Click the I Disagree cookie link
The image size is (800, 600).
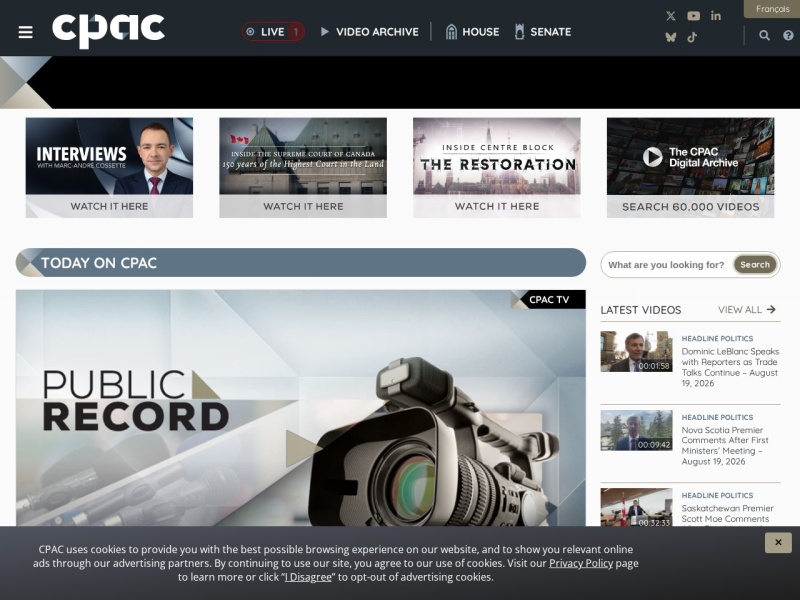(308, 577)
